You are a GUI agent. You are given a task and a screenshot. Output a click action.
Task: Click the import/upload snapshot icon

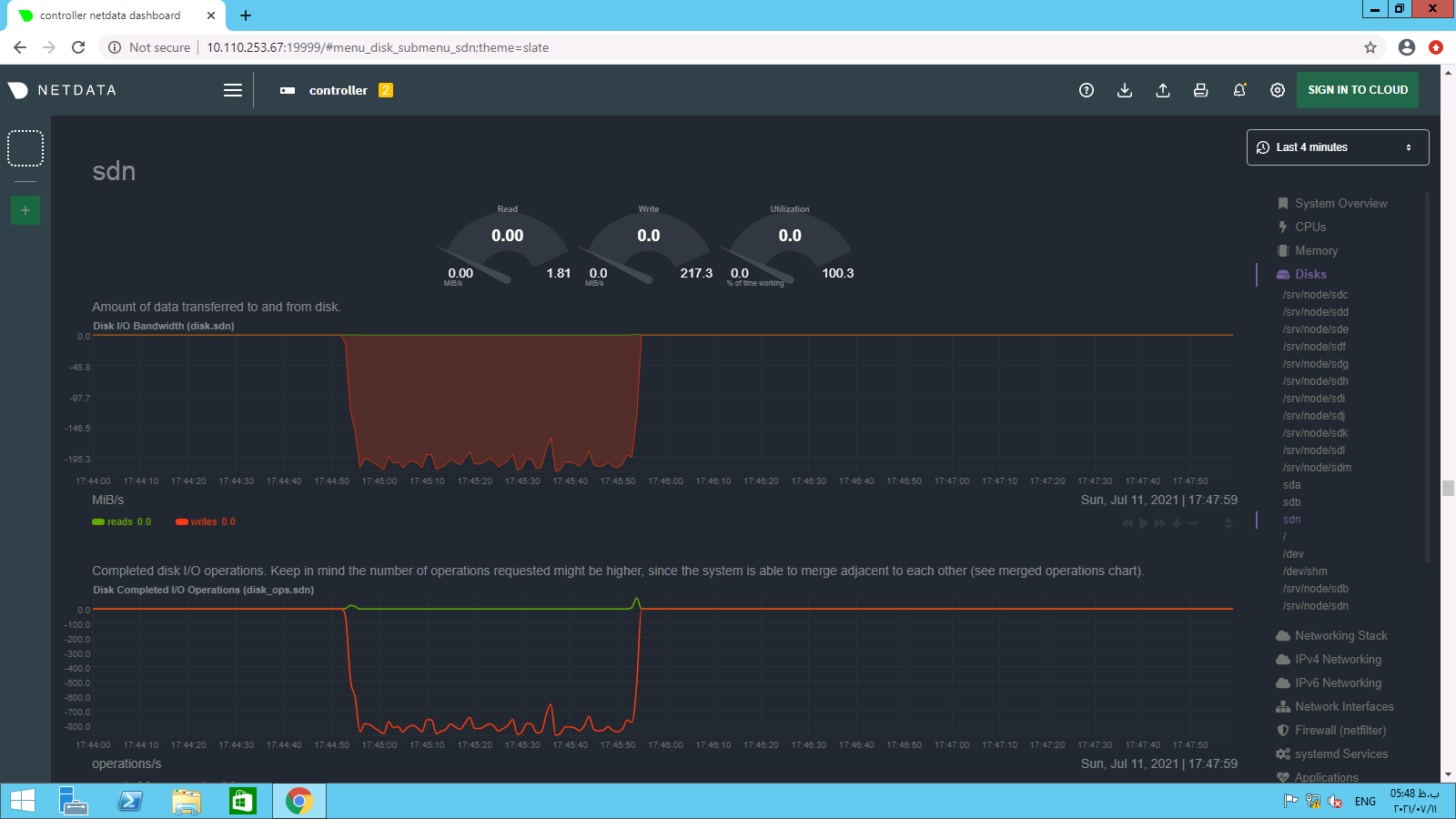[1163, 90]
